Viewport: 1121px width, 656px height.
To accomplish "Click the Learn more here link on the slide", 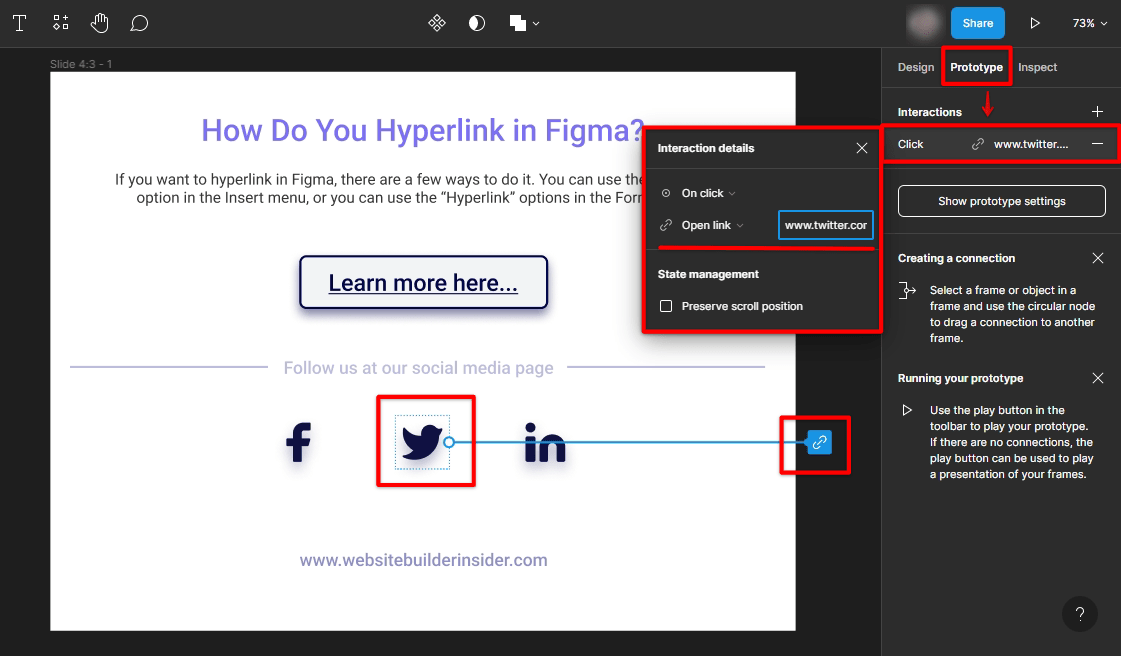I will click(423, 283).
